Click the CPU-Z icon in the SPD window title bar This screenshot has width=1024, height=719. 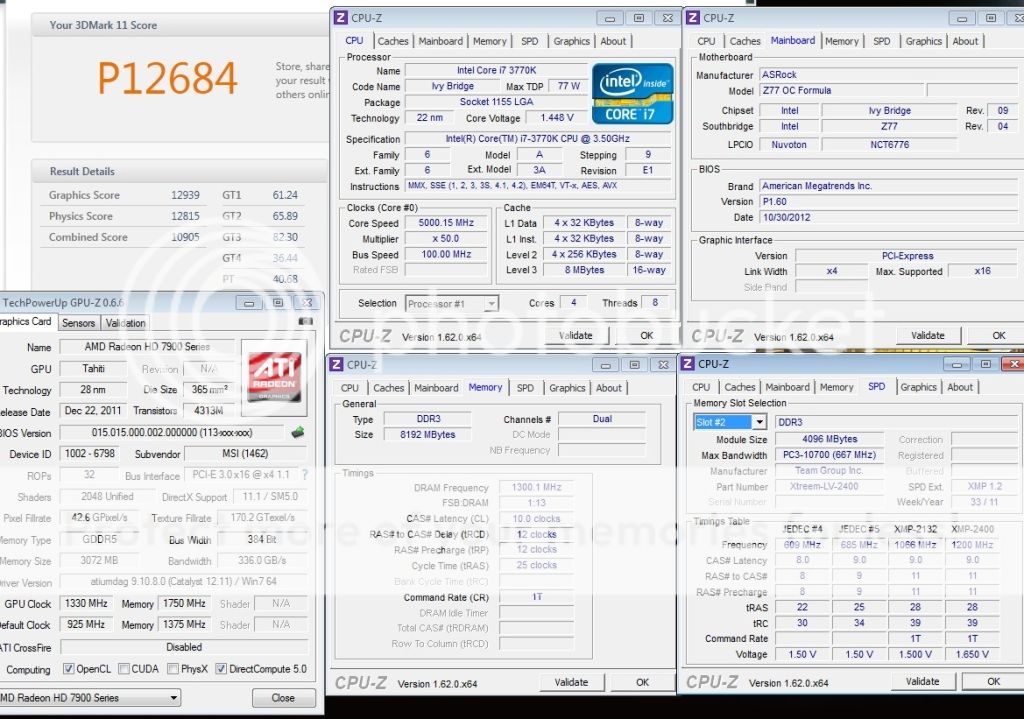688,364
